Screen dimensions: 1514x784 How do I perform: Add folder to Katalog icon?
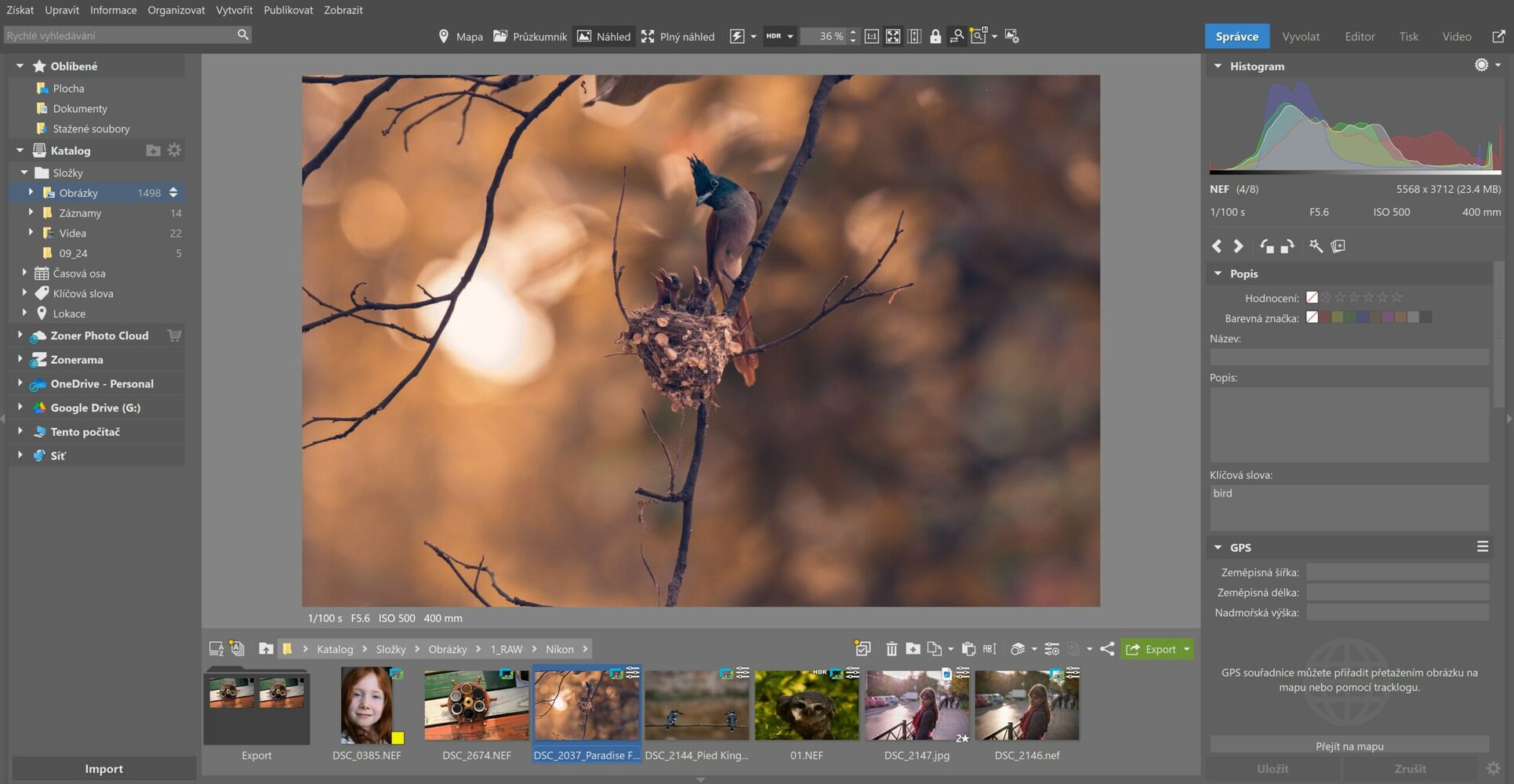point(153,150)
